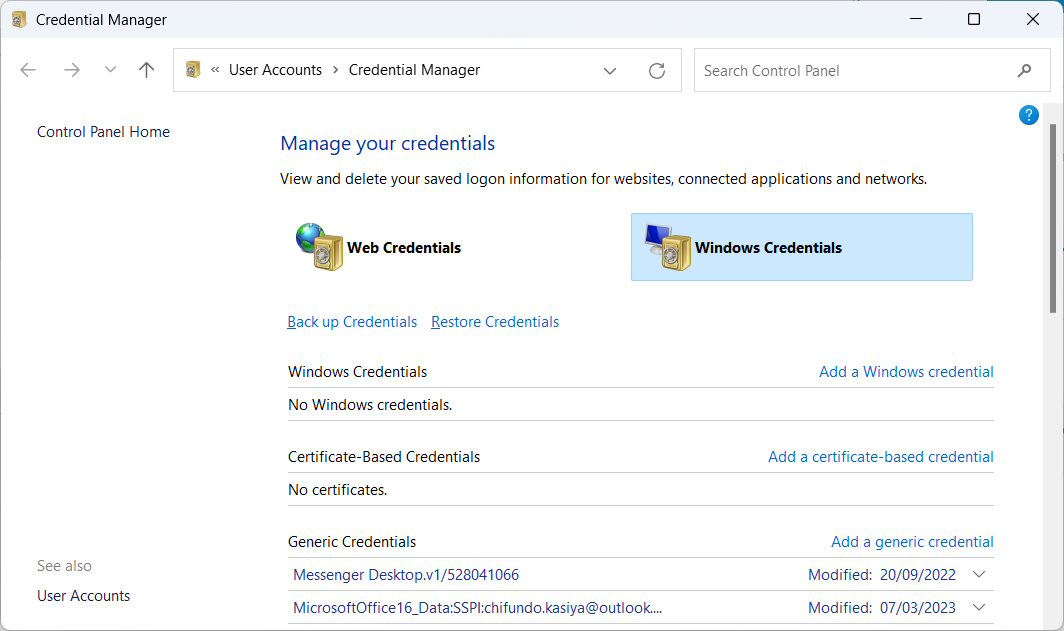
Task: Click the Control Panel icon in address bar
Action: 191,69
